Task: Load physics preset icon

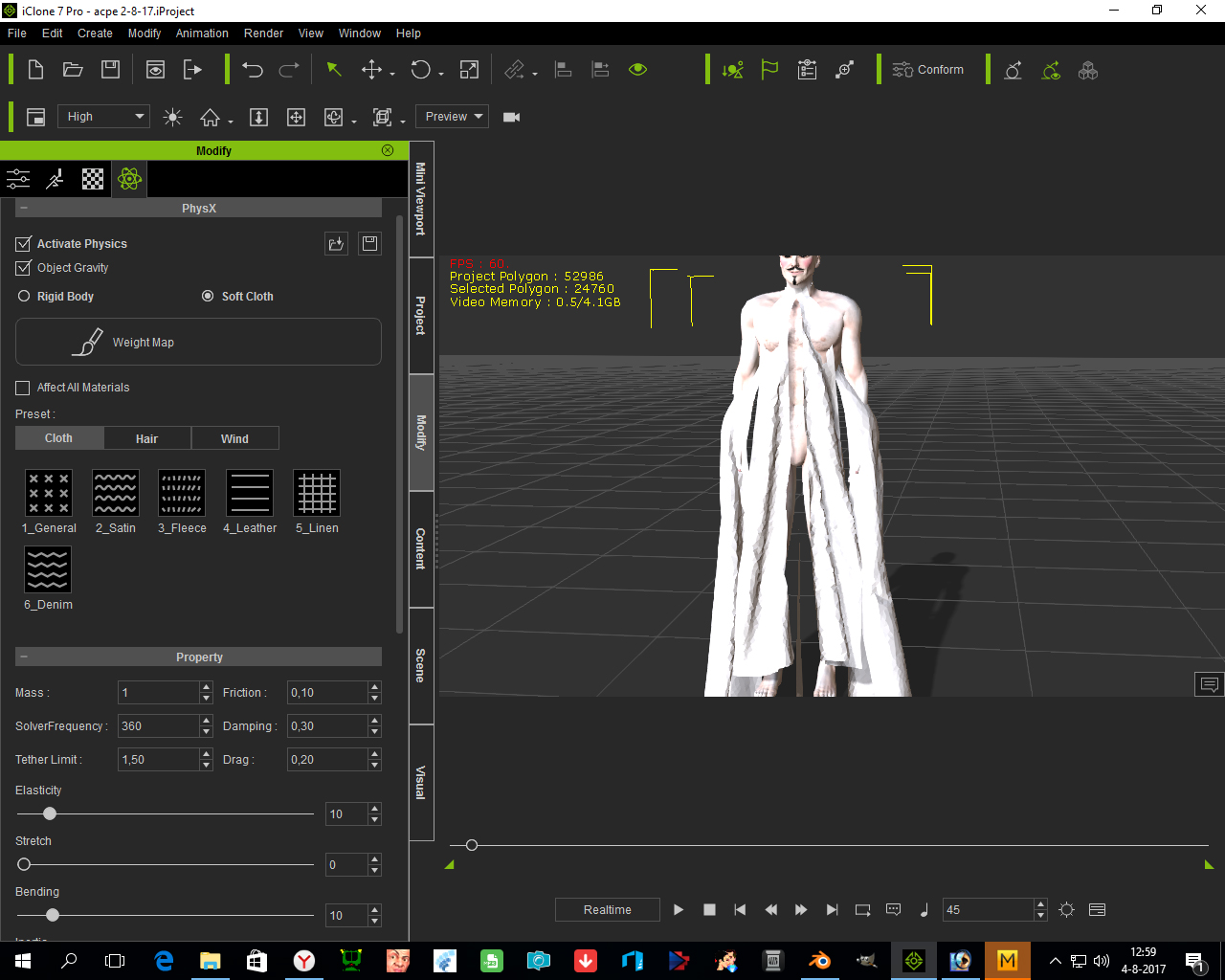Action: tap(336, 244)
